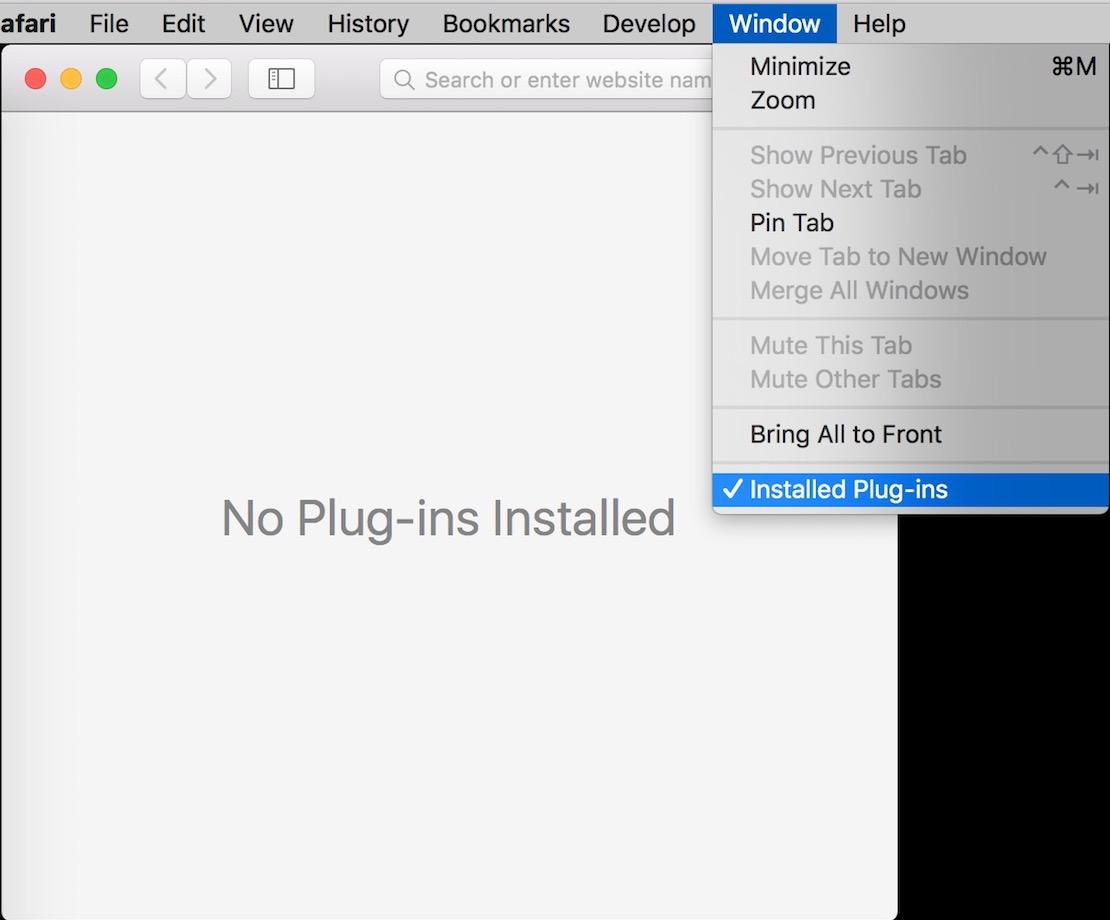The image size is (1110, 920).
Task: Select the checked Installed Plug-ins window item
Action: tap(848, 490)
